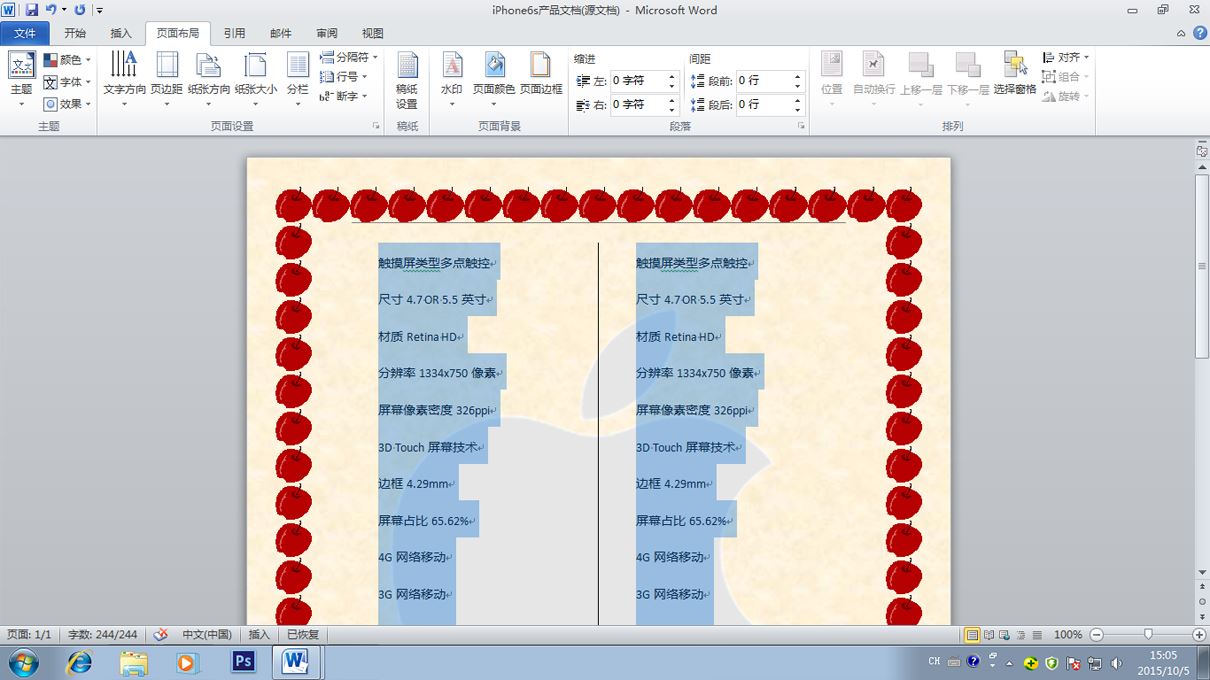Switch to outline view icon
The width and height of the screenshot is (1210, 680).
click(x=1021, y=635)
